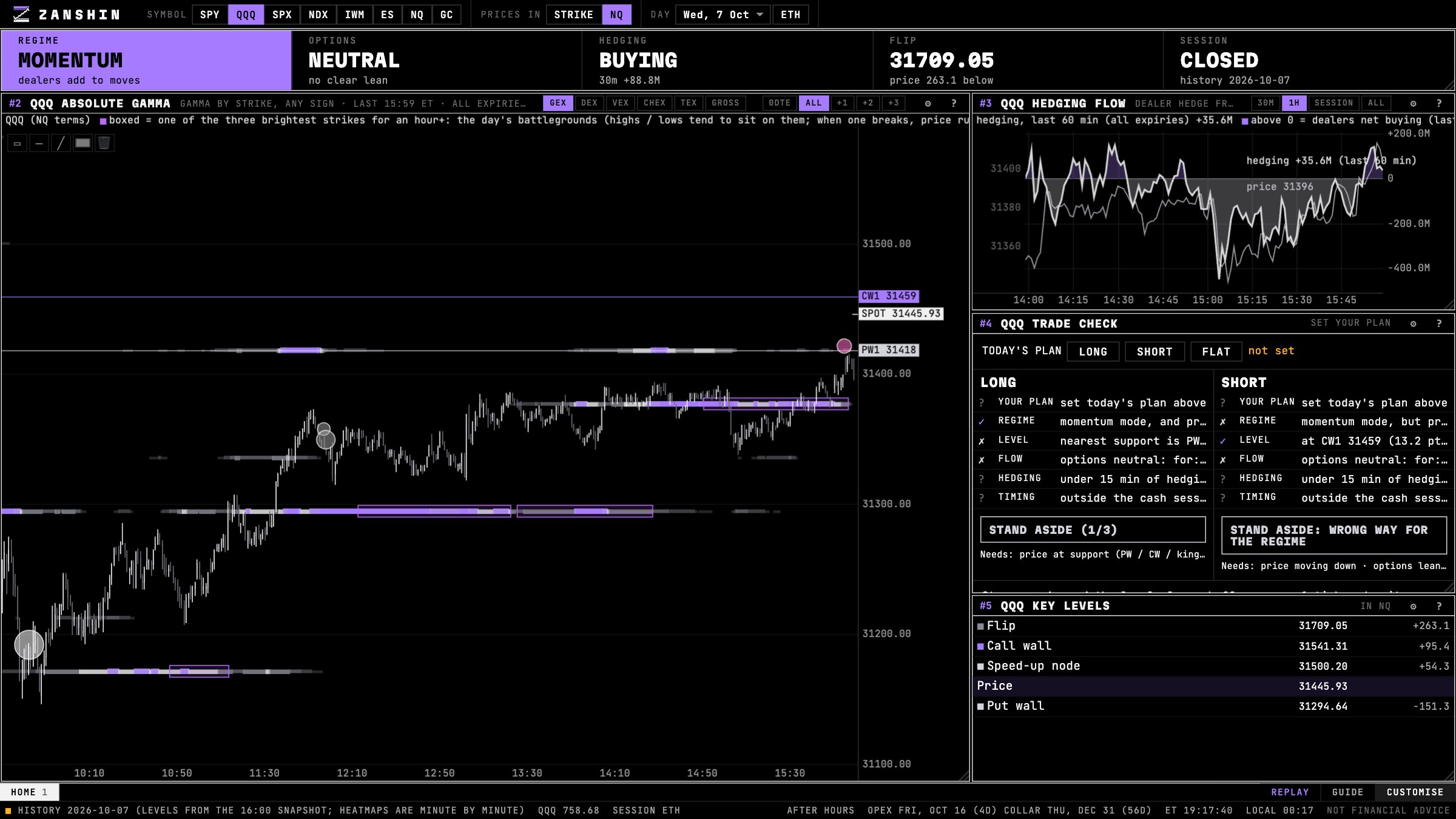Screen dimensions: 1456x819
Task: Open help question mark in Key Levels panel
Action: [x=1439, y=606]
